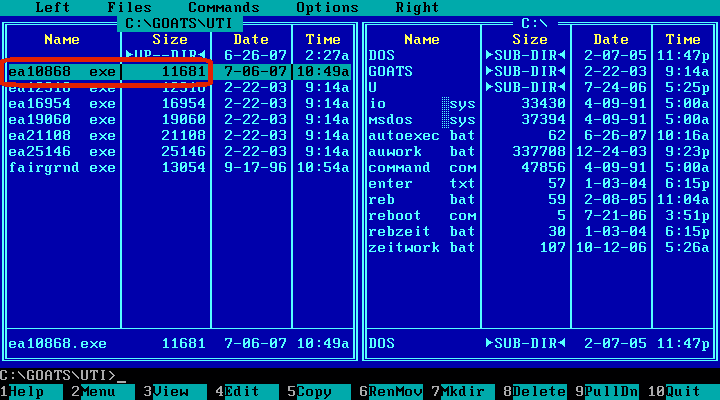The image size is (720, 400).
Task: Click the ea10868.exe status line in left panel
Action: pos(179,344)
